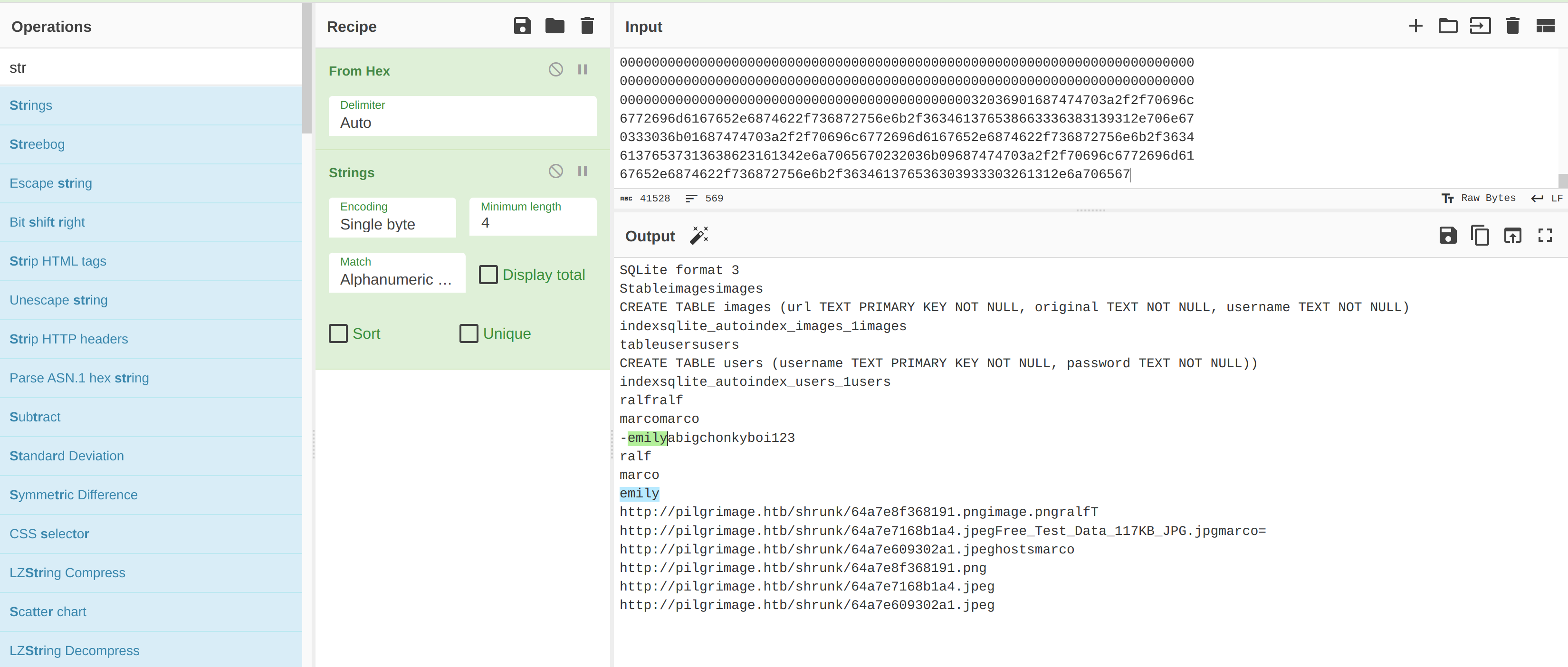Click the Free_Test_Data_117KB_JPG url line

(942, 531)
